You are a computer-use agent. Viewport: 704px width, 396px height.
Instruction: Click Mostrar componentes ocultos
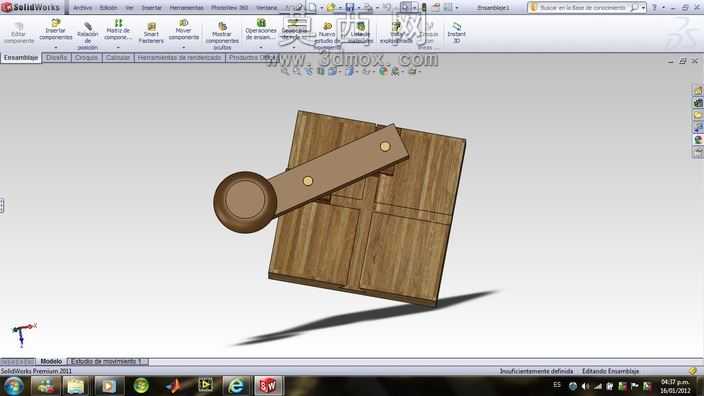click(222, 36)
